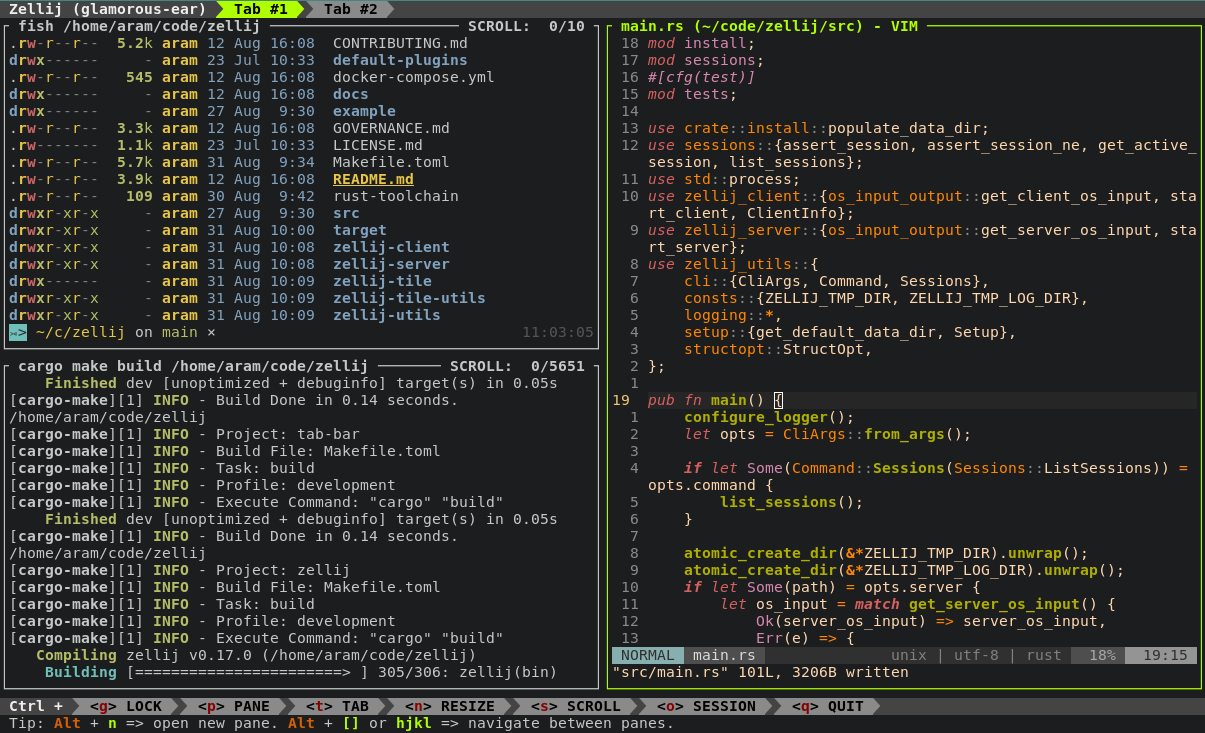Open the SESSION mode item
Screen dimensions: 1205x733
coord(705,706)
